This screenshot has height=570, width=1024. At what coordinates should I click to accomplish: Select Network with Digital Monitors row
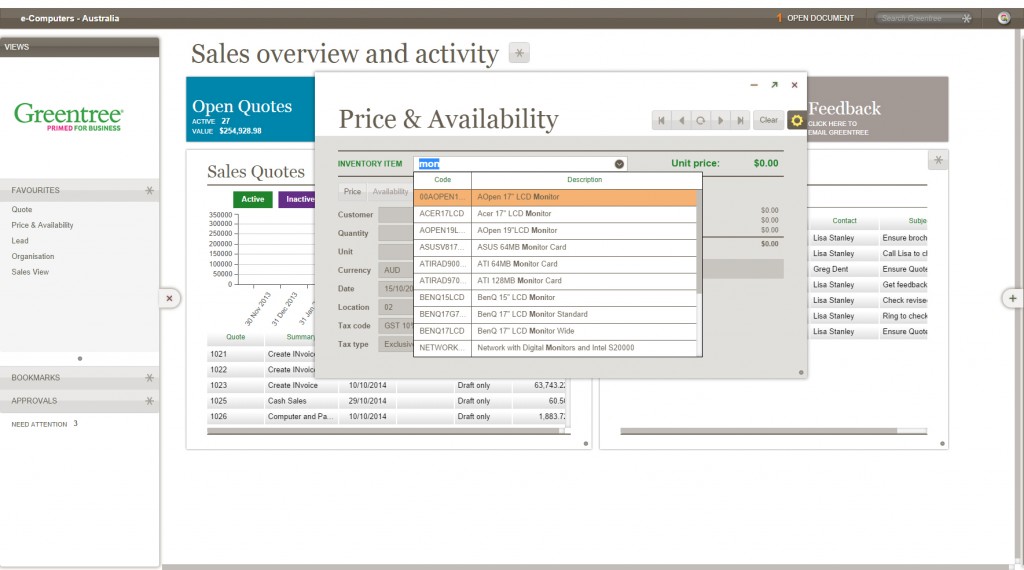[x=556, y=348]
